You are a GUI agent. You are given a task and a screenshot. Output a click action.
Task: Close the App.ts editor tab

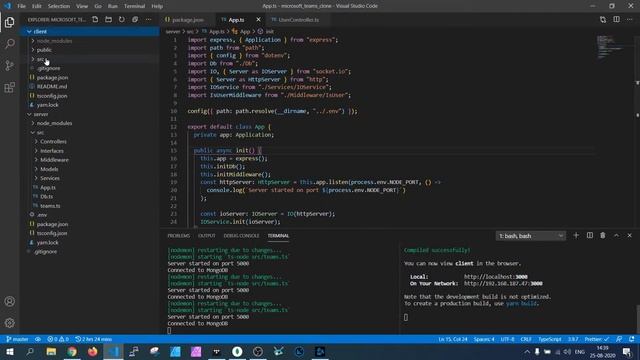coord(258,19)
